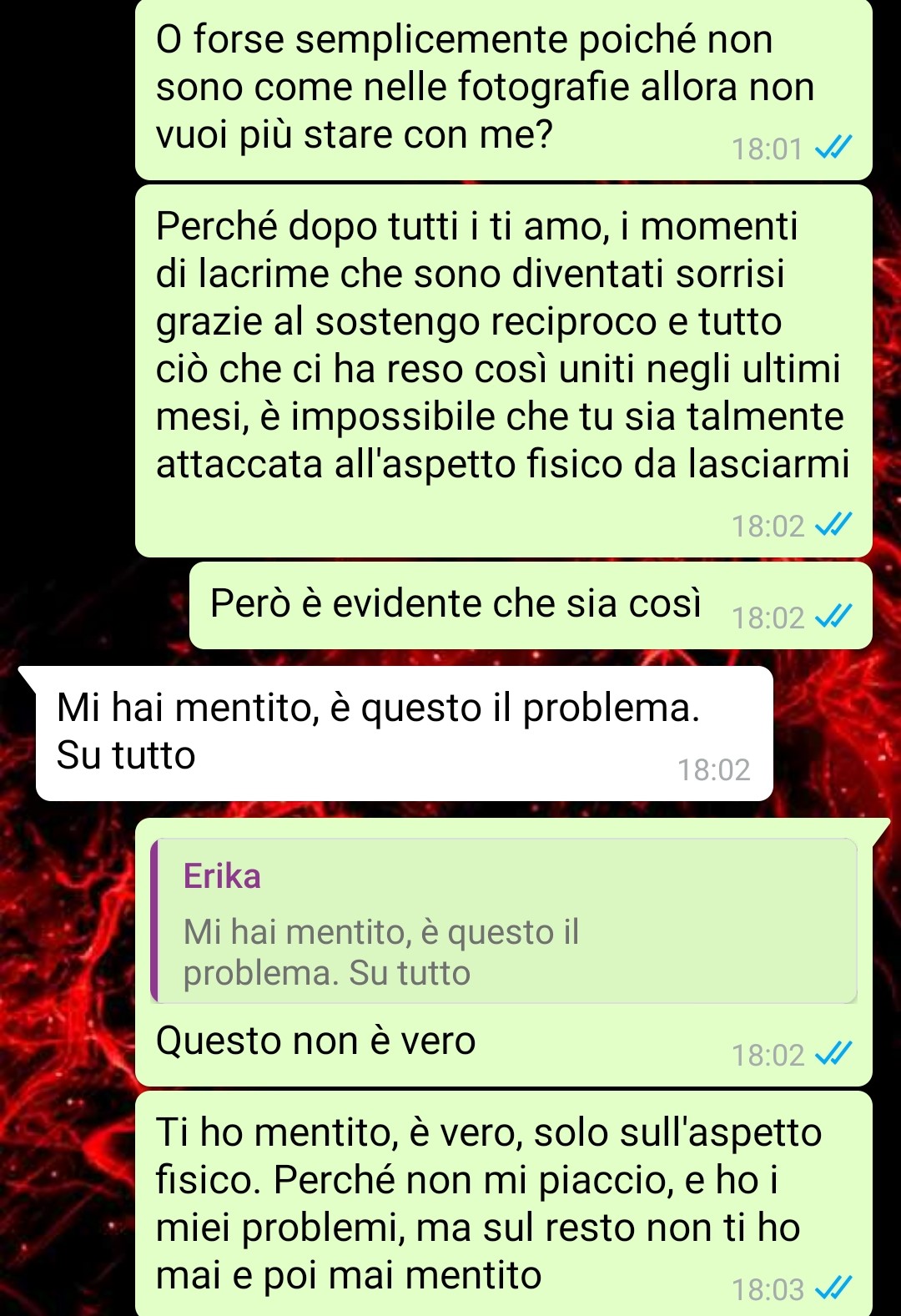
Task: Tap the 'Erika' name in quoted reply
Action: click(222, 876)
